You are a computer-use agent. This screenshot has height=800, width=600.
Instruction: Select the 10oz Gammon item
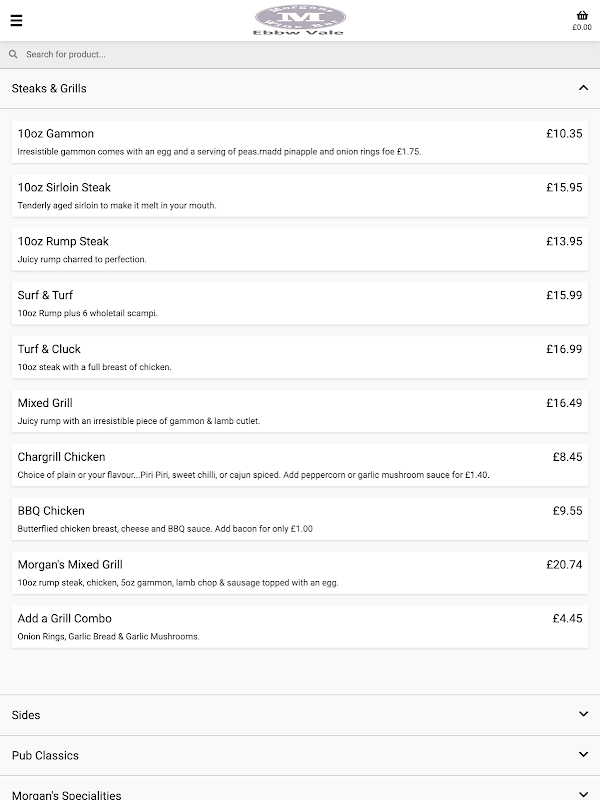300,142
